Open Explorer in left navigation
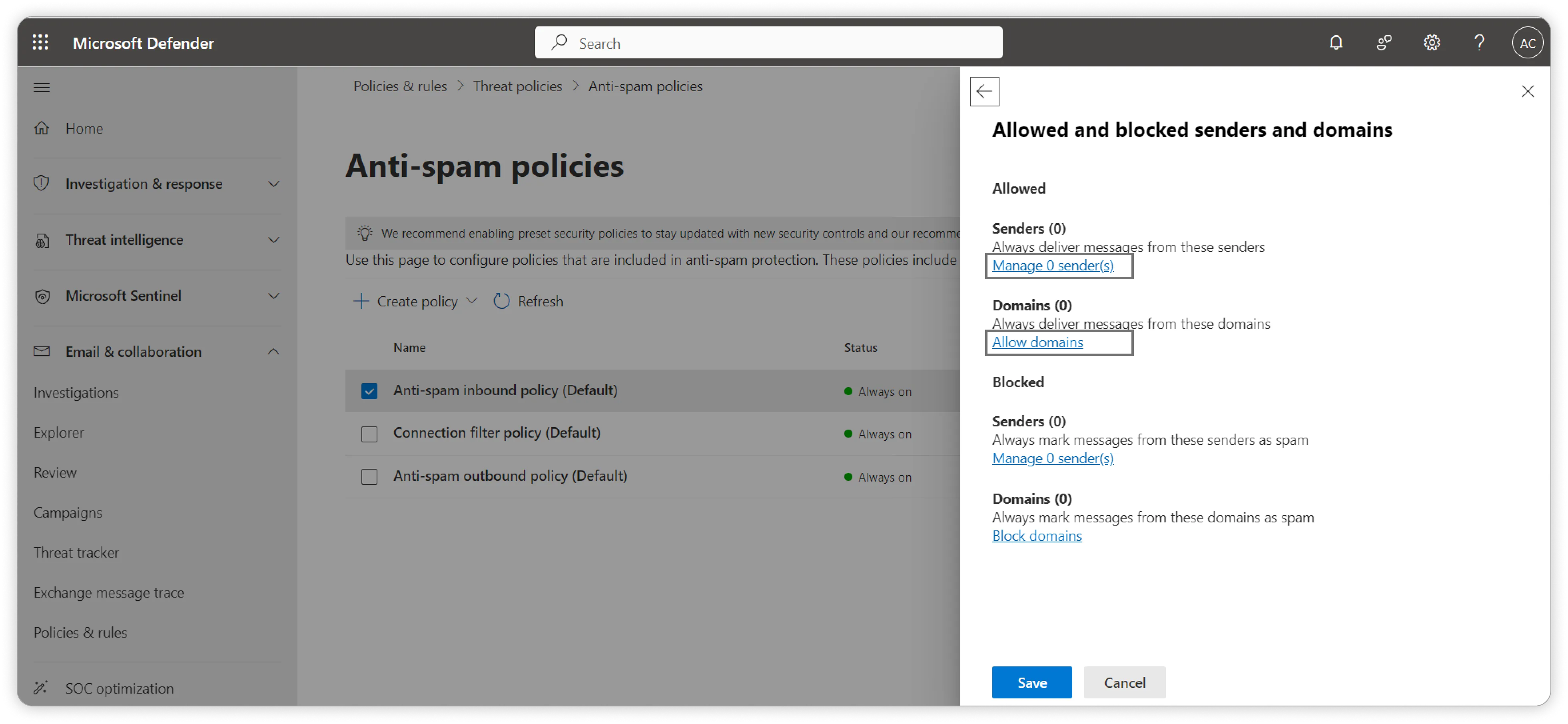 point(59,432)
